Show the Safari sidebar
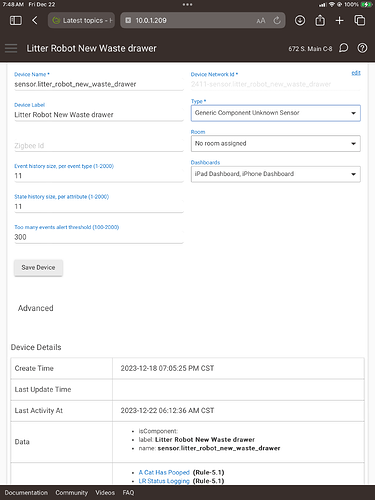The height and width of the screenshot is (500, 375). pos(16,21)
